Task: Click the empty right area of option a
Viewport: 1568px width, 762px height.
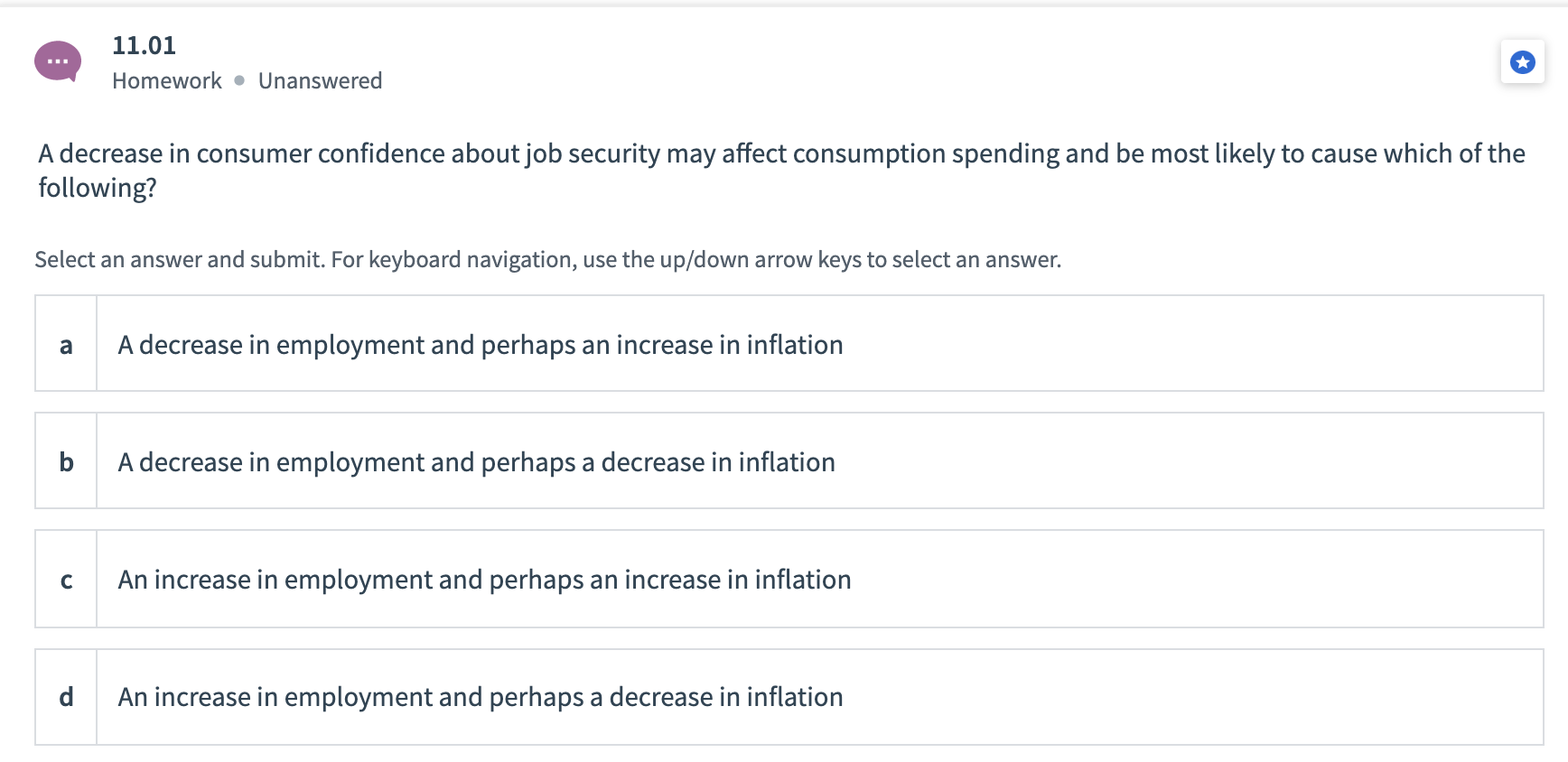Action: 1192,344
